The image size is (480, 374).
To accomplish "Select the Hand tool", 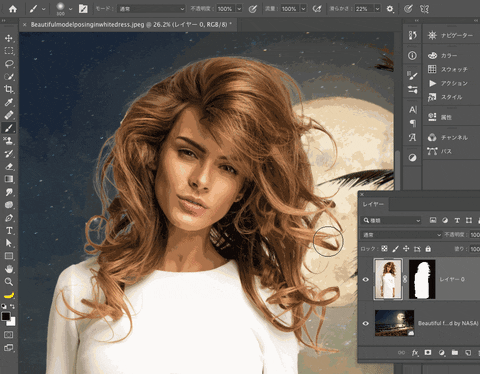I will 9,269.
